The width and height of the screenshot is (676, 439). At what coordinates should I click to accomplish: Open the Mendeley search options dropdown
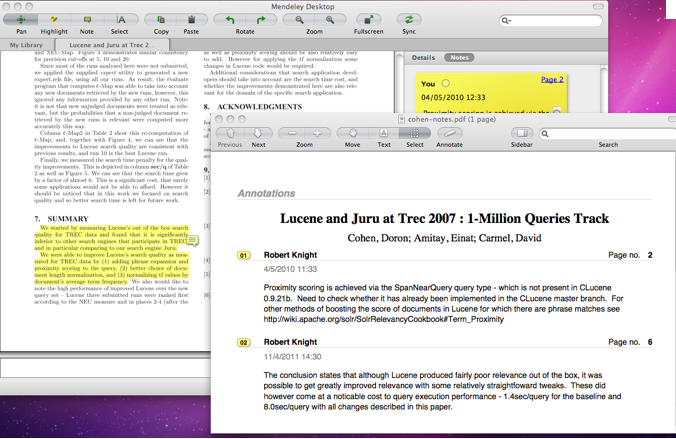pos(508,20)
